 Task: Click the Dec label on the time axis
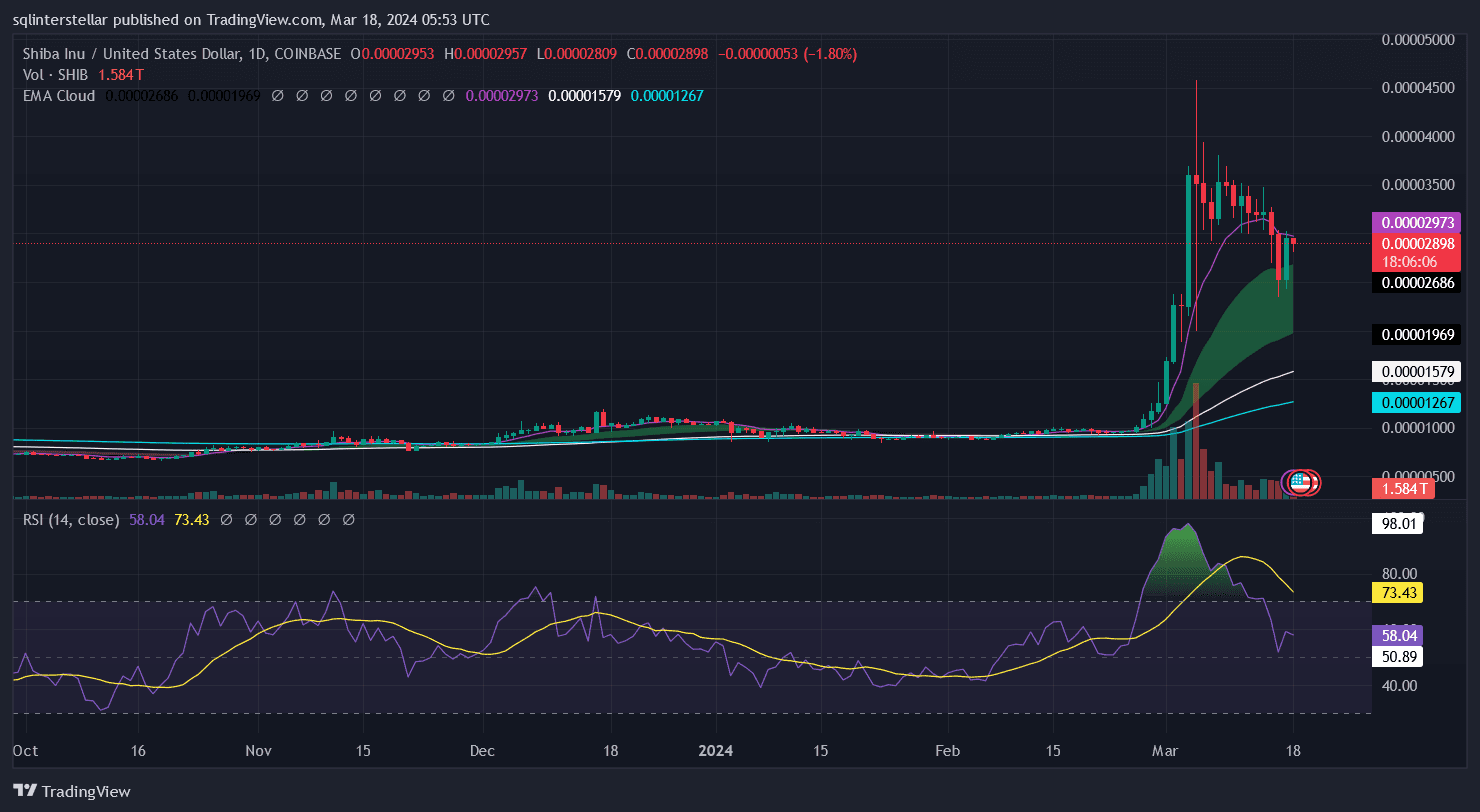(482, 750)
